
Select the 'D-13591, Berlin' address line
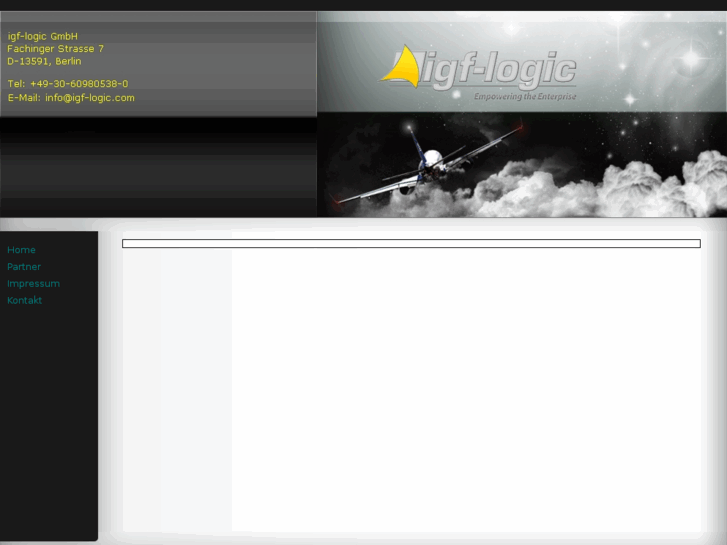click(x=44, y=61)
